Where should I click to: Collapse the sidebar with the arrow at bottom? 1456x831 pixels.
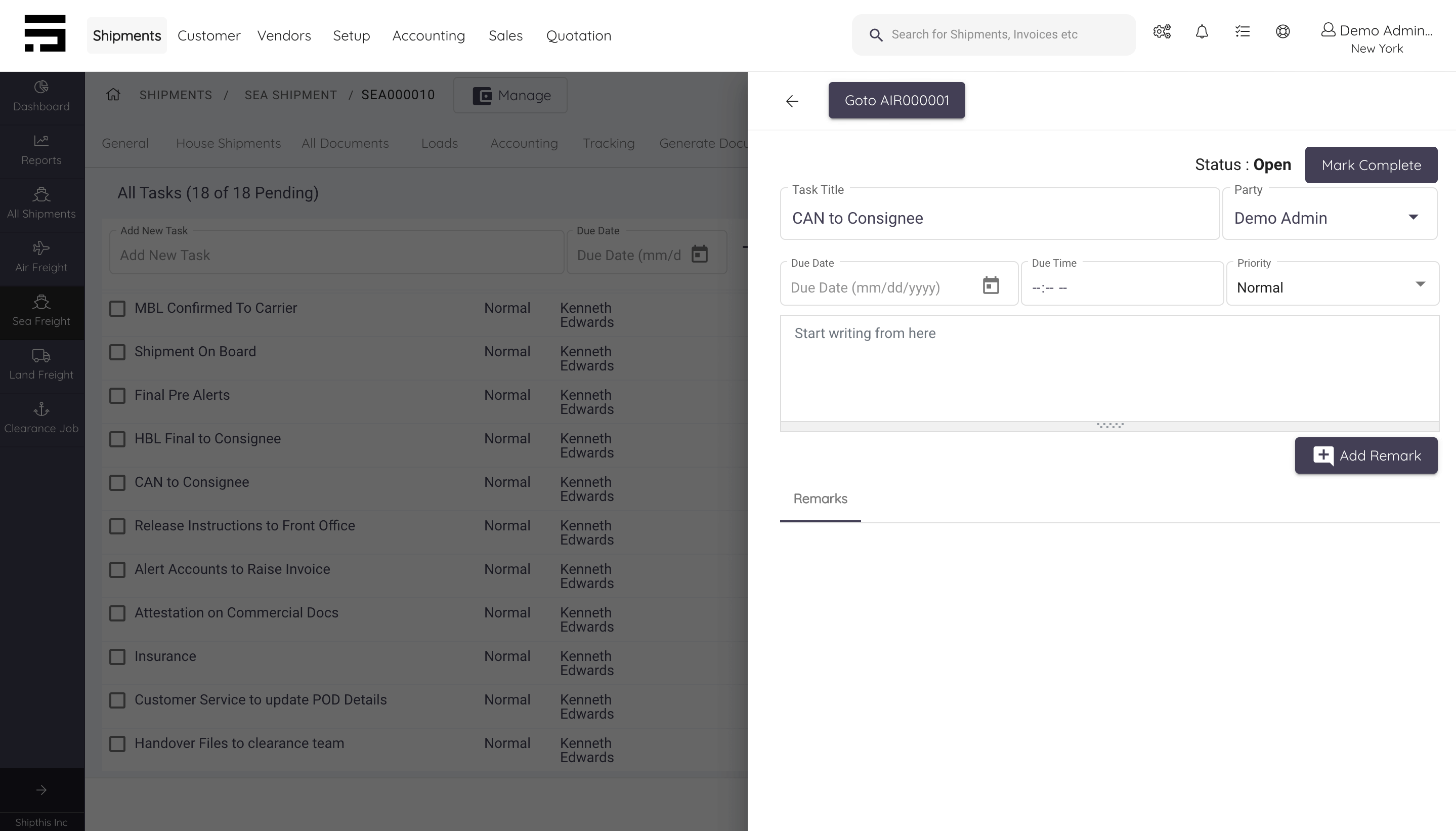(x=40, y=791)
